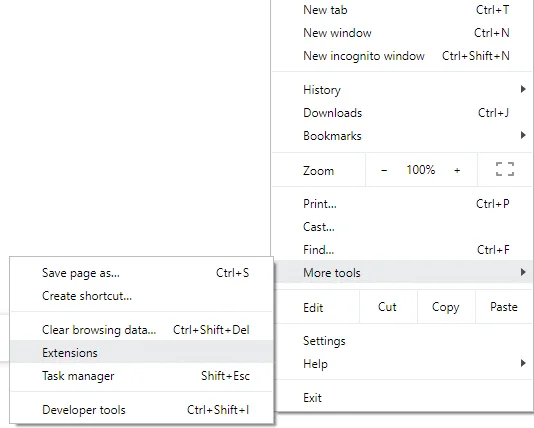Expand the Help submenu arrow
Screen dimensions: 534x428
[x=523, y=363]
